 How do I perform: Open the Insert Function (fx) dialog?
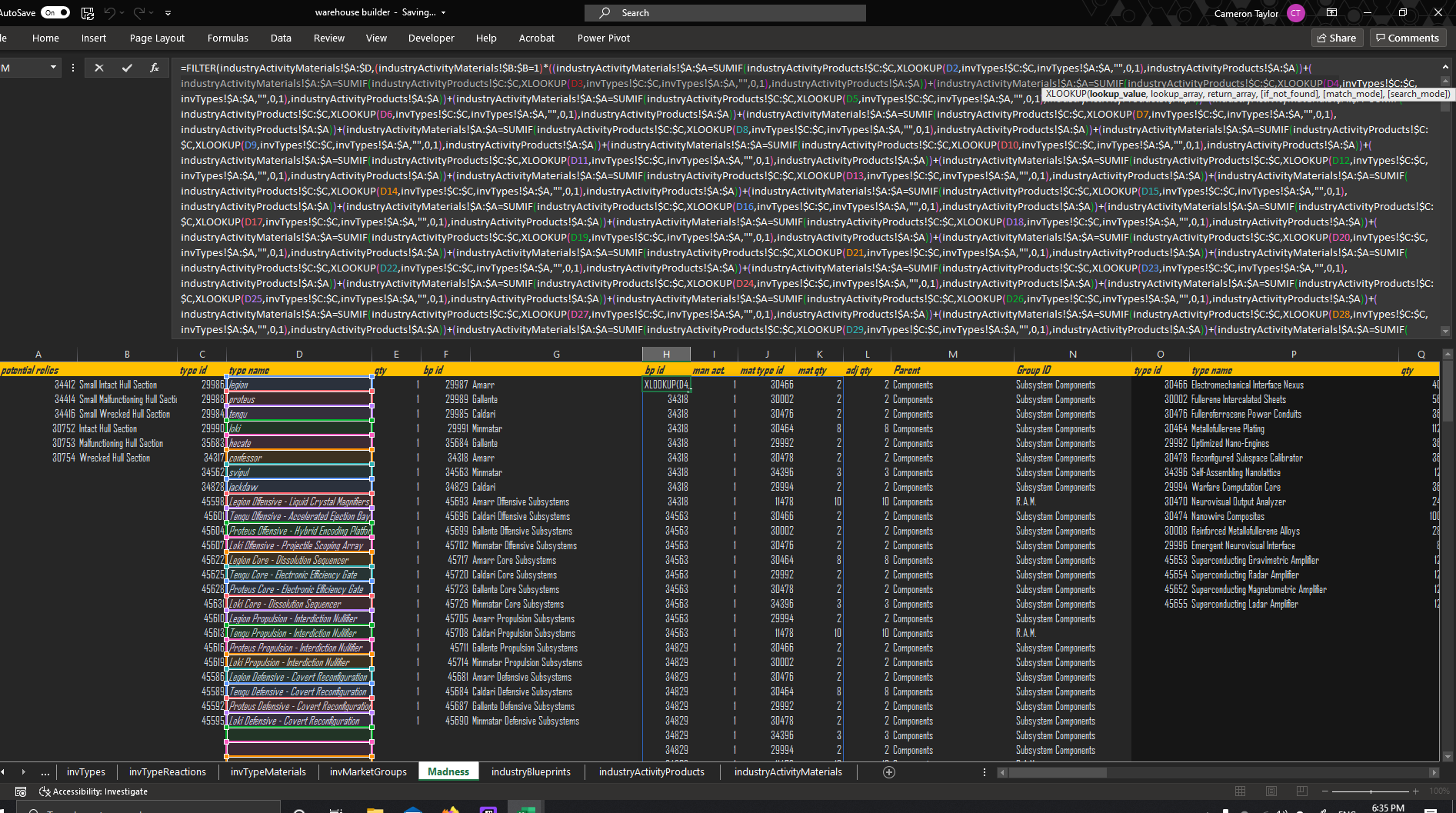(x=155, y=68)
